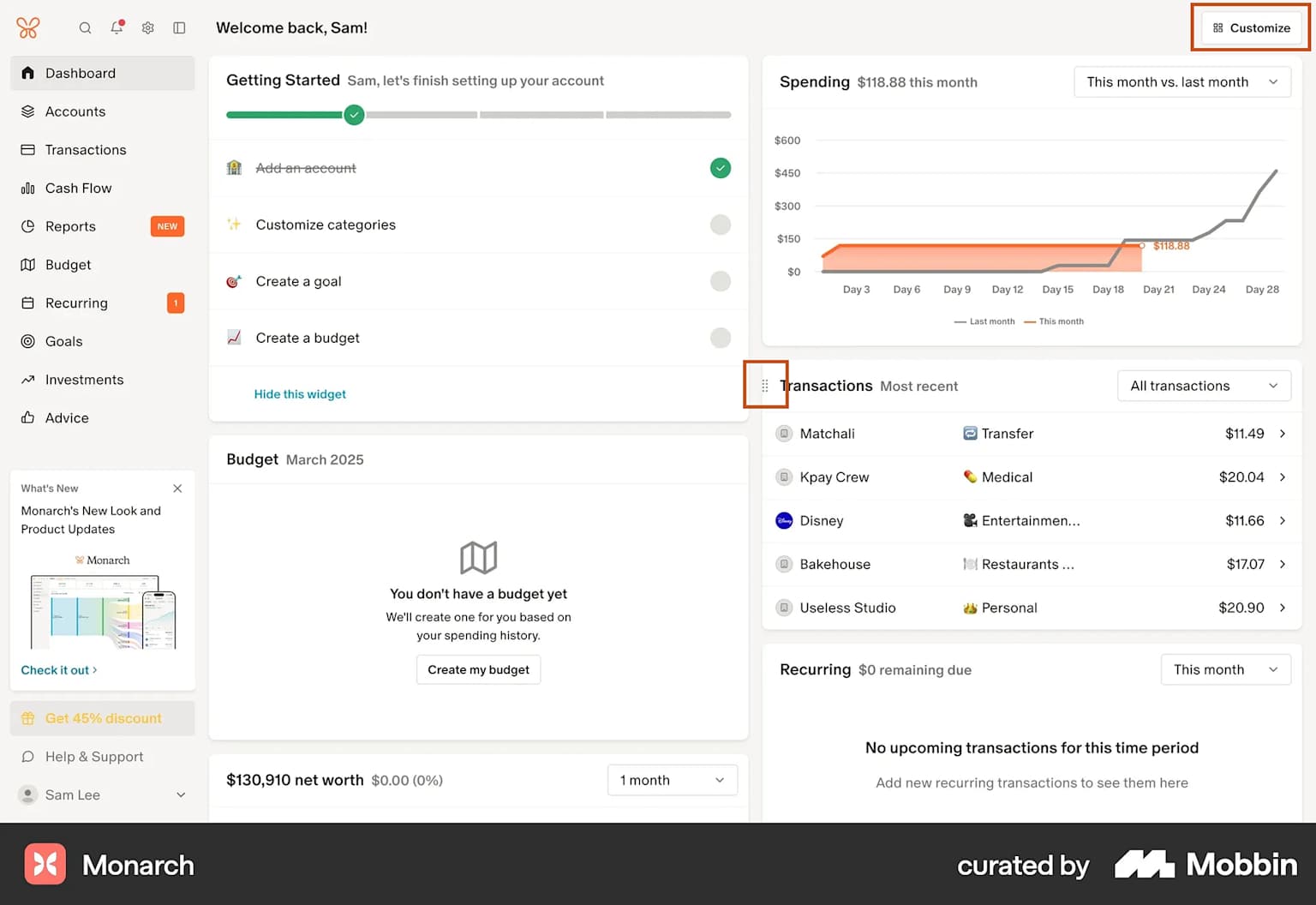Click the Matchali merchant icon
This screenshot has height=905, width=1316.
[784, 434]
